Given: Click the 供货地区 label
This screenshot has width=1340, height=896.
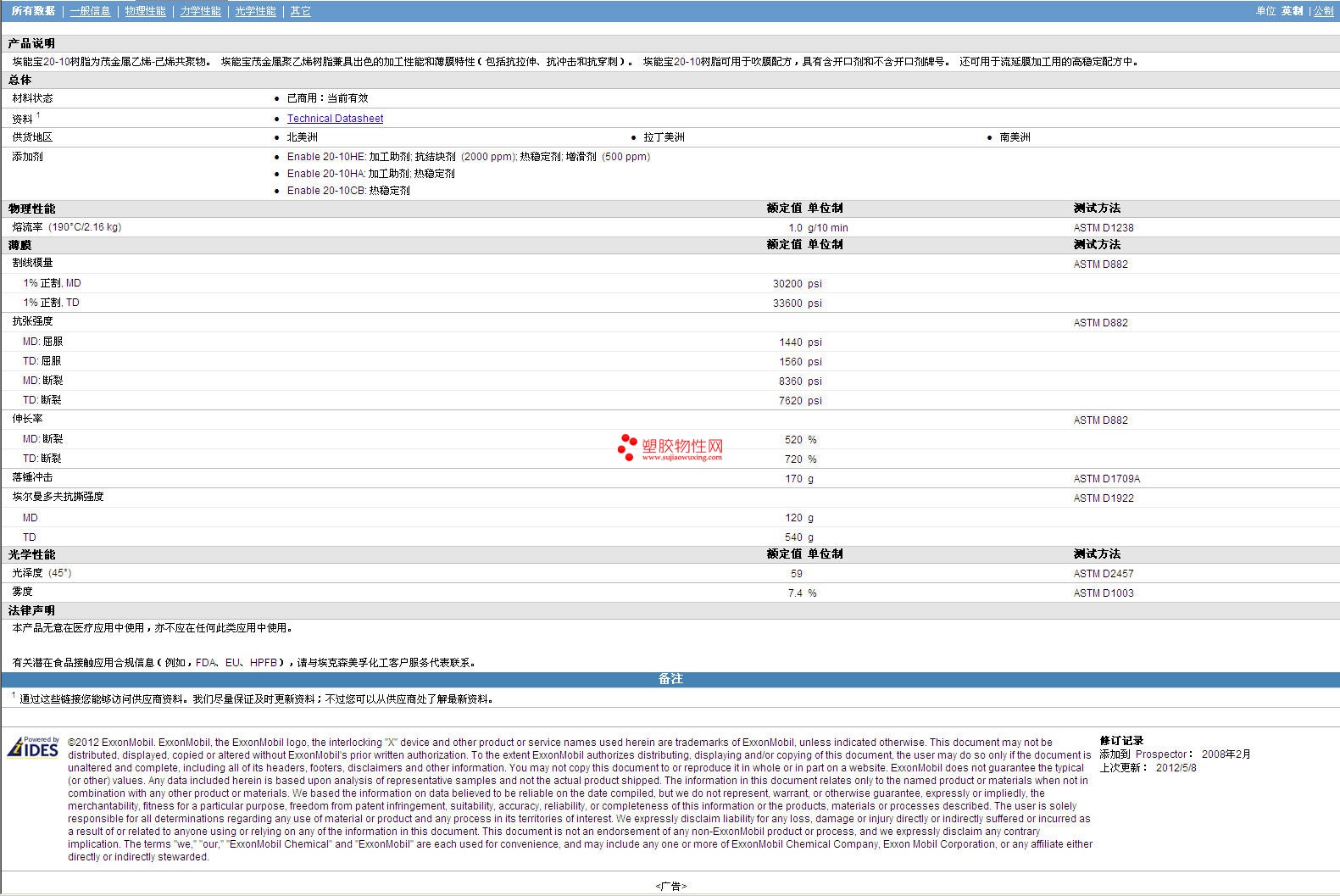Looking at the screenshot, I should (x=32, y=137).
